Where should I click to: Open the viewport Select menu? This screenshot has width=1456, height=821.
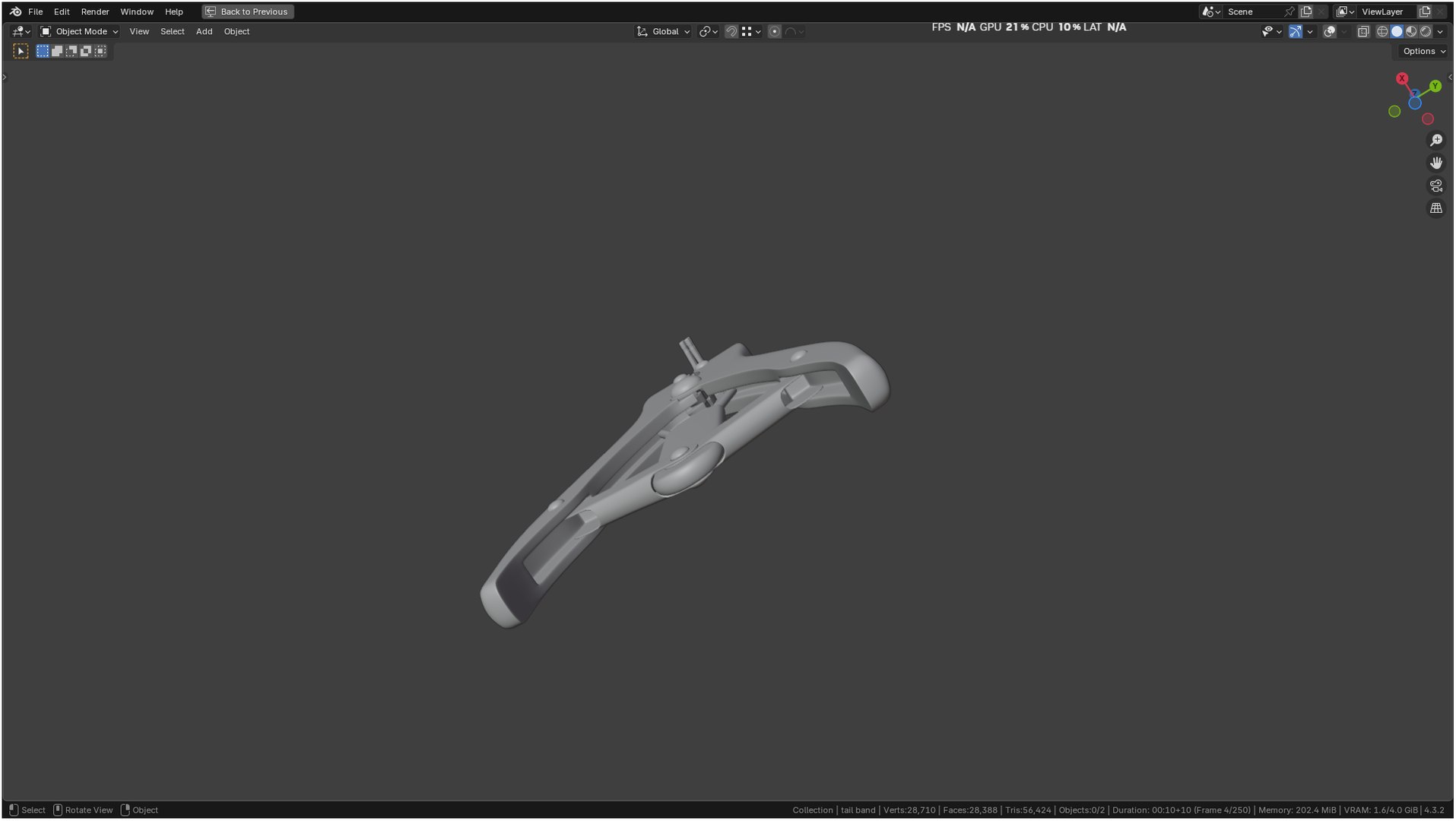pos(173,31)
